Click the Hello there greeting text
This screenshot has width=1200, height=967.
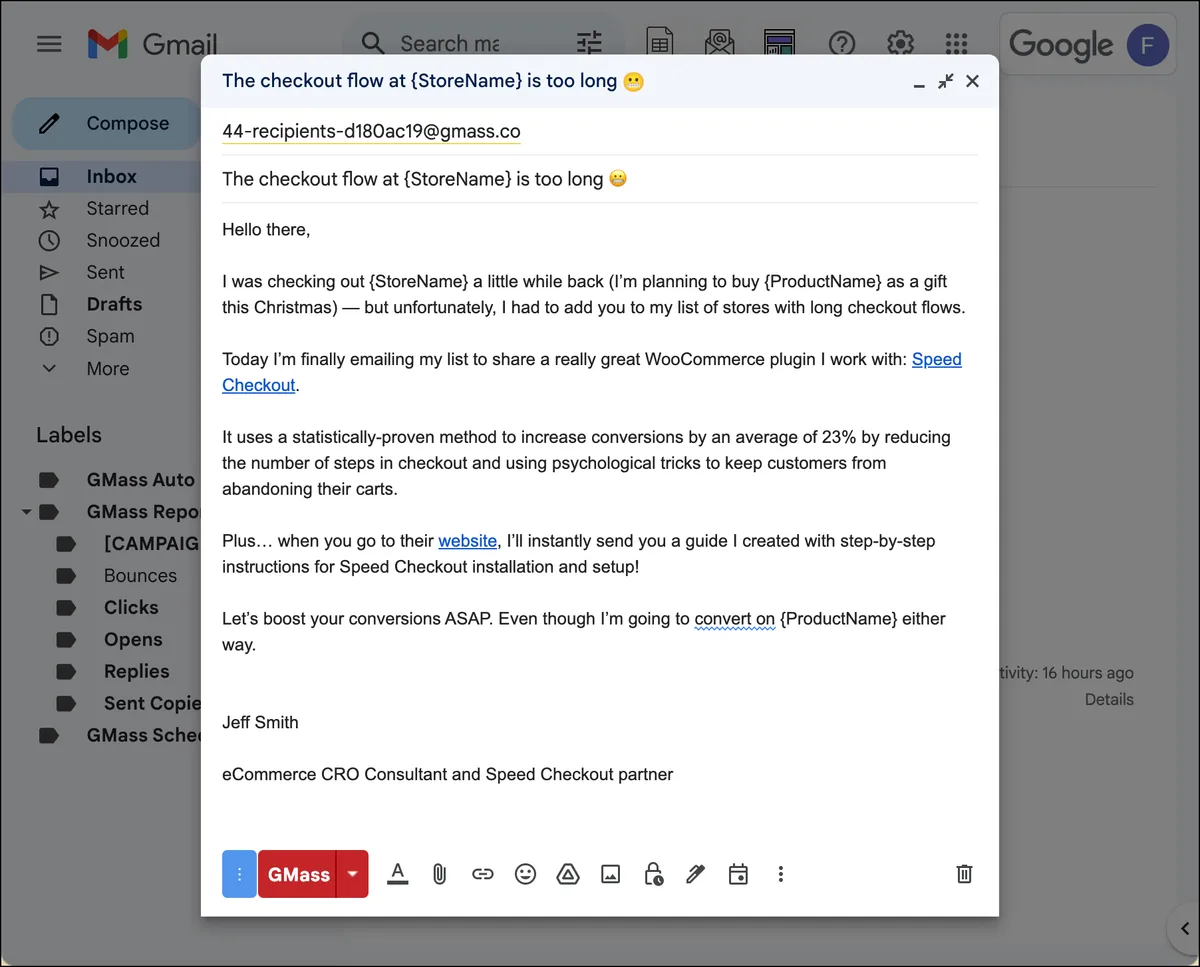pyautogui.click(x=266, y=229)
